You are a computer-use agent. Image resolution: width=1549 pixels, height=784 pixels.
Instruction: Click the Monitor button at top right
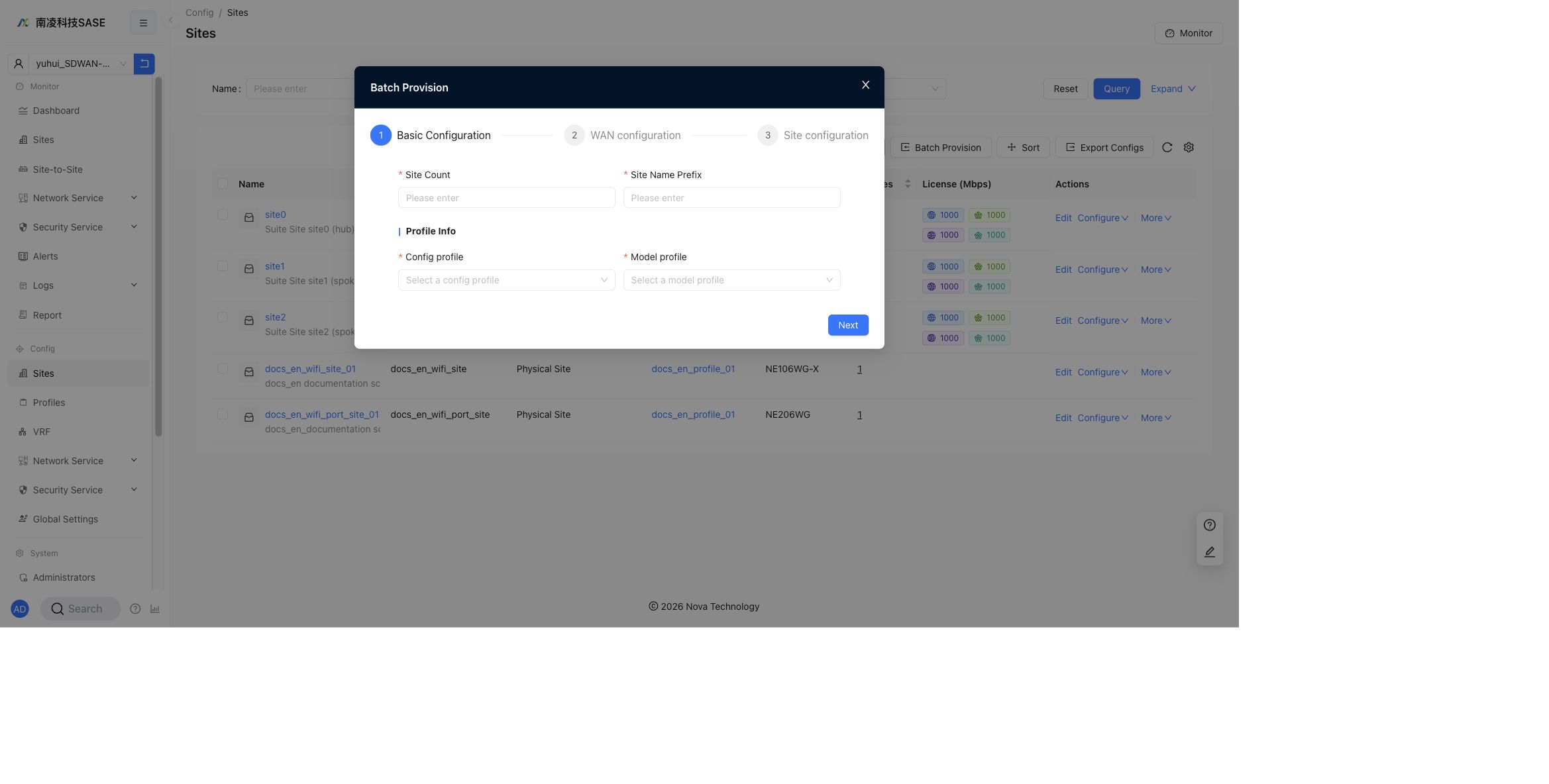click(1189, 33)
